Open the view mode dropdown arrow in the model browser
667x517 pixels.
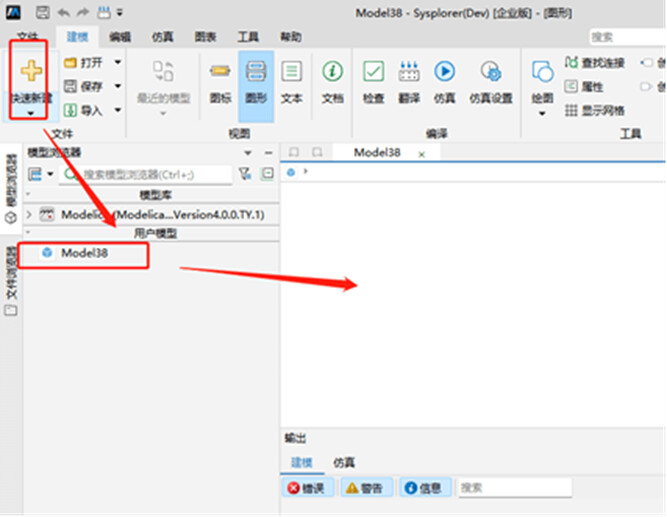point(50,174)
